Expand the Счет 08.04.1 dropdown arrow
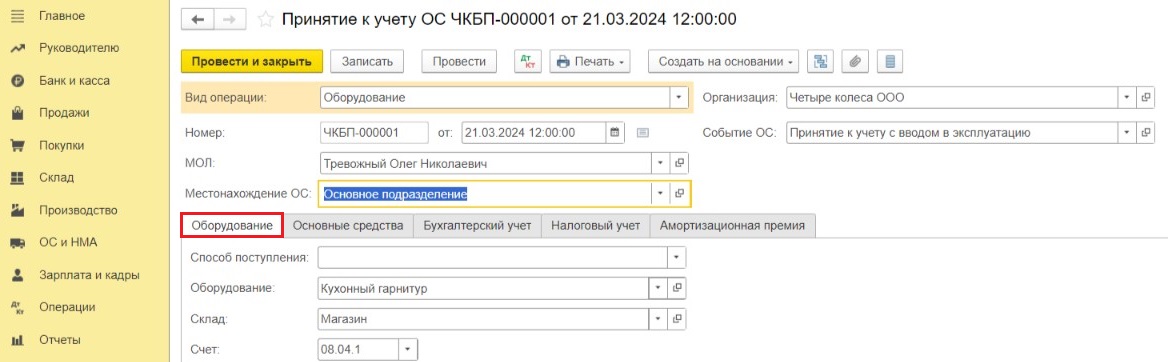This screenshot has width=1168, height=362. click(407, 349)
